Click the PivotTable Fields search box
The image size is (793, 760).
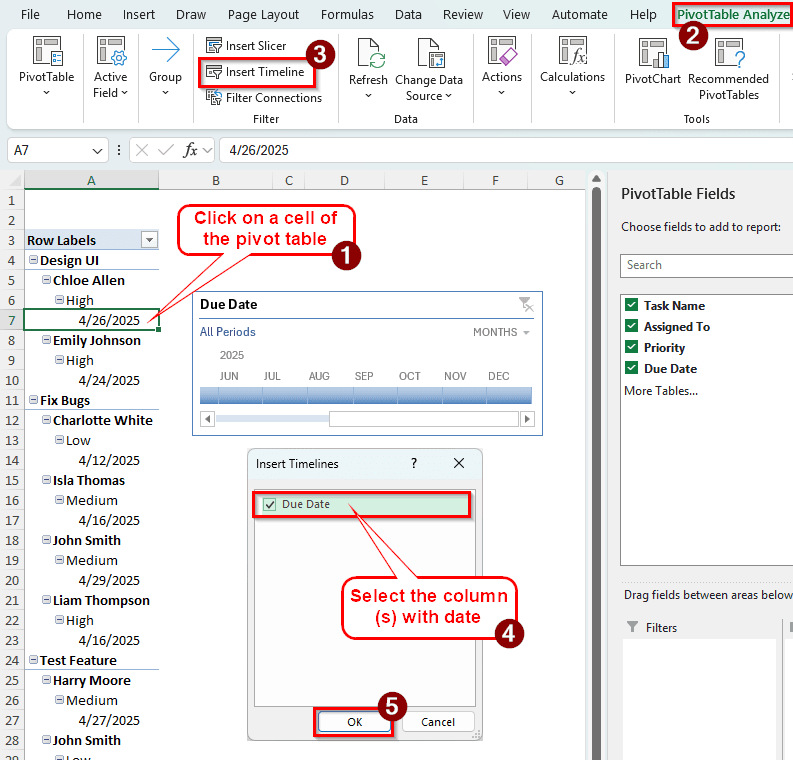[x=705, y=265]
